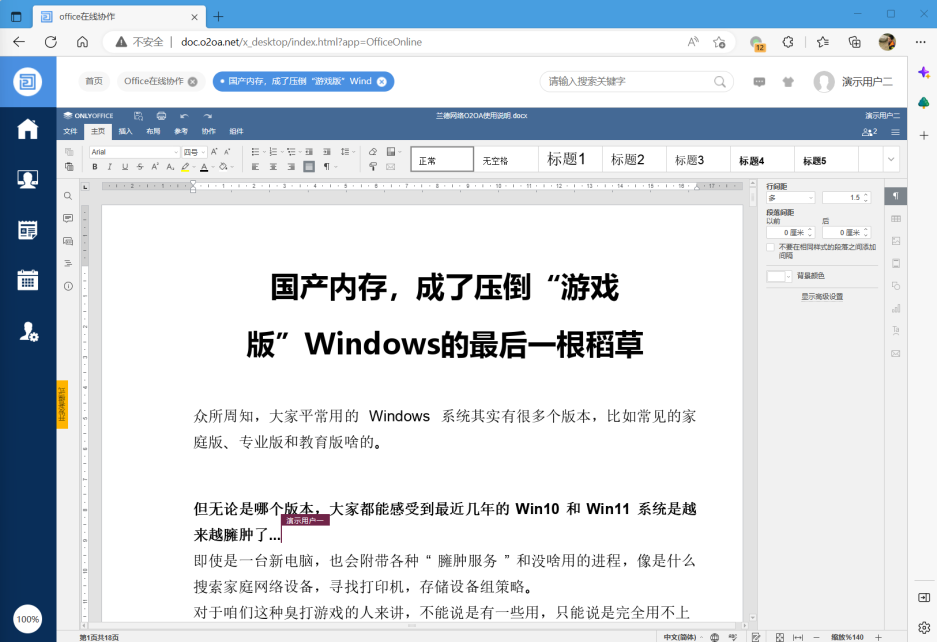
Task: Click the clear style eraser icon
Action: click(373, 152)
